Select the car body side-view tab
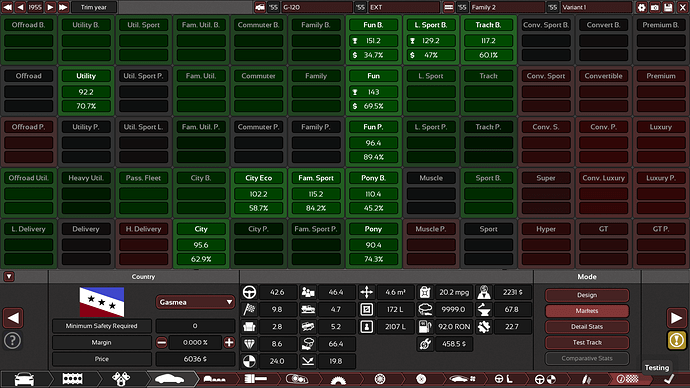Image resolution: width=690 pixels, height=388 pixels. [x=169, y=379]
